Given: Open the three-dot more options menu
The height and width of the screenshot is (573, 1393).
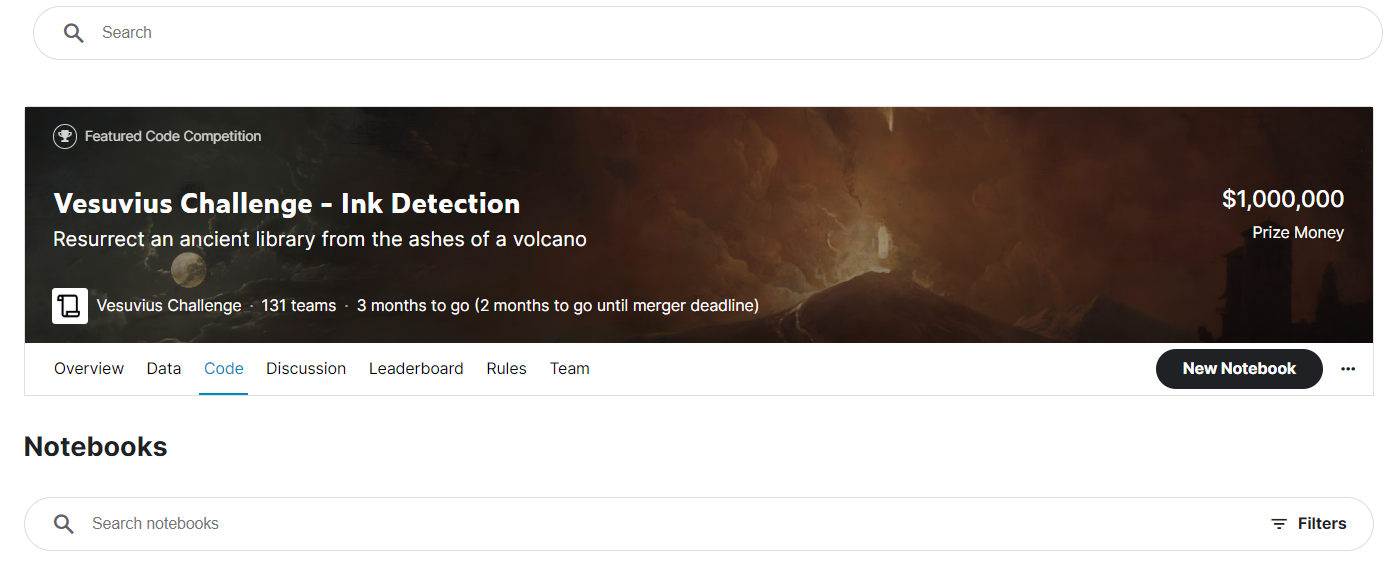Looking at the screenshot, I should 1348,369.
